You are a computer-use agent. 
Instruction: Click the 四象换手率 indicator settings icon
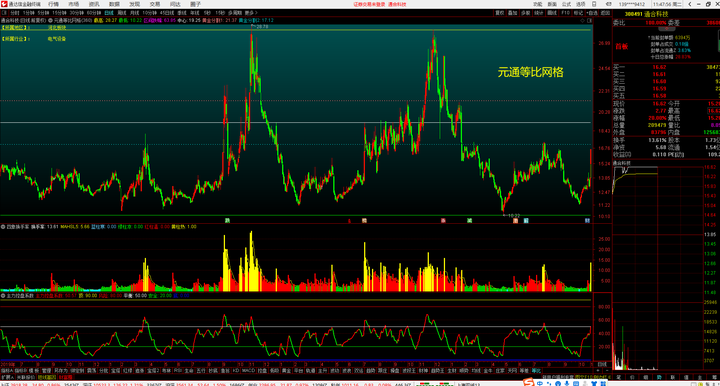tap(3, 227)
